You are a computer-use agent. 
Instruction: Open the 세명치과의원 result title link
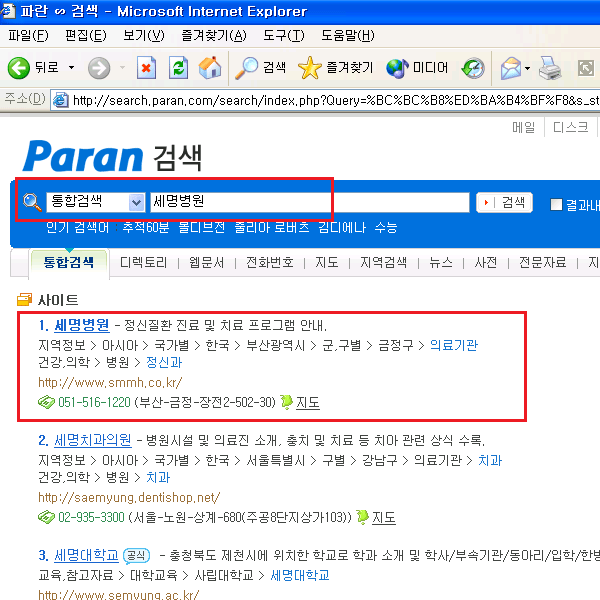[93, 440]
